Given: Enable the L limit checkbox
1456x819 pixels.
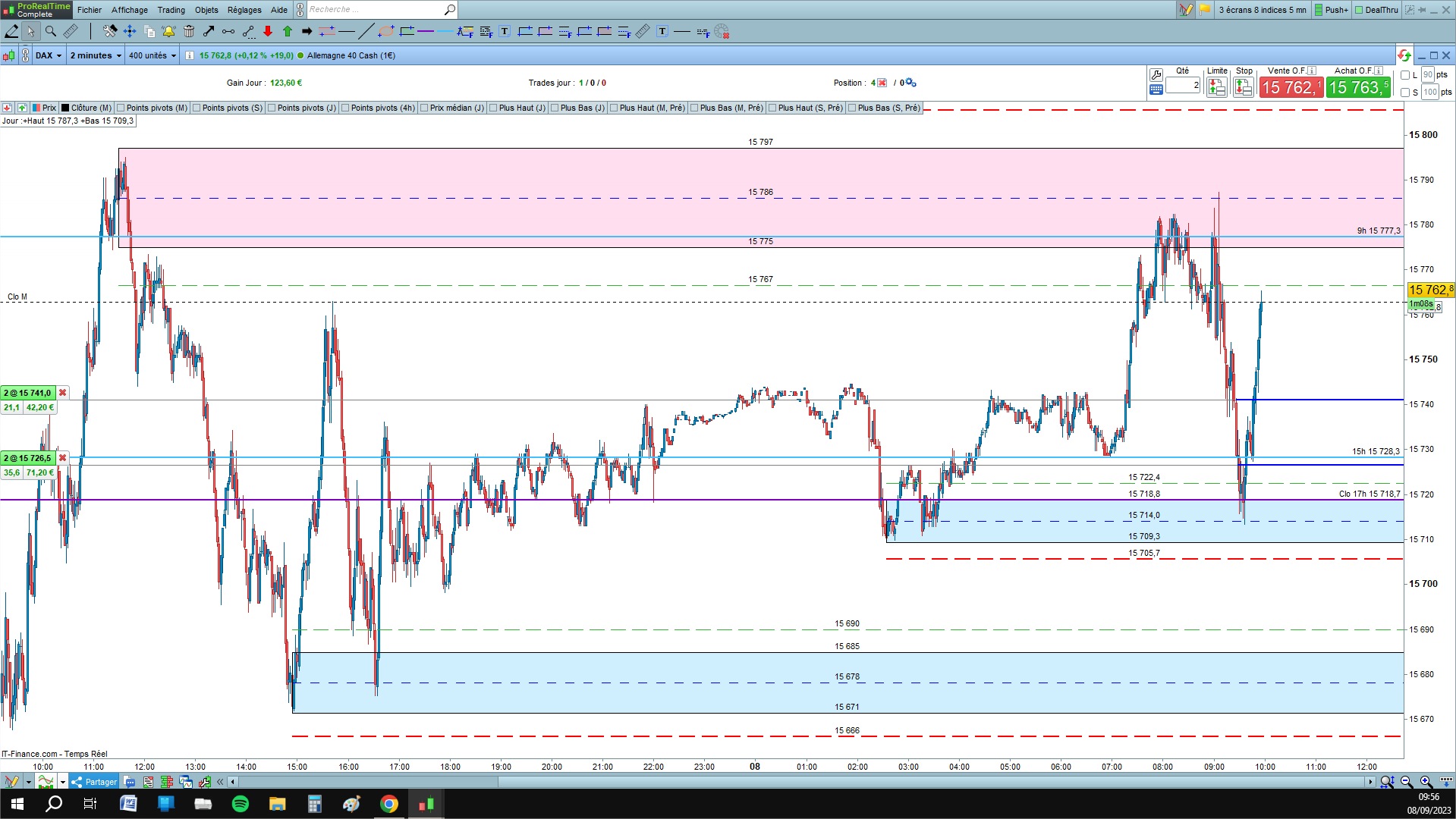Looking at the screenshot, I should (1405, 75).
